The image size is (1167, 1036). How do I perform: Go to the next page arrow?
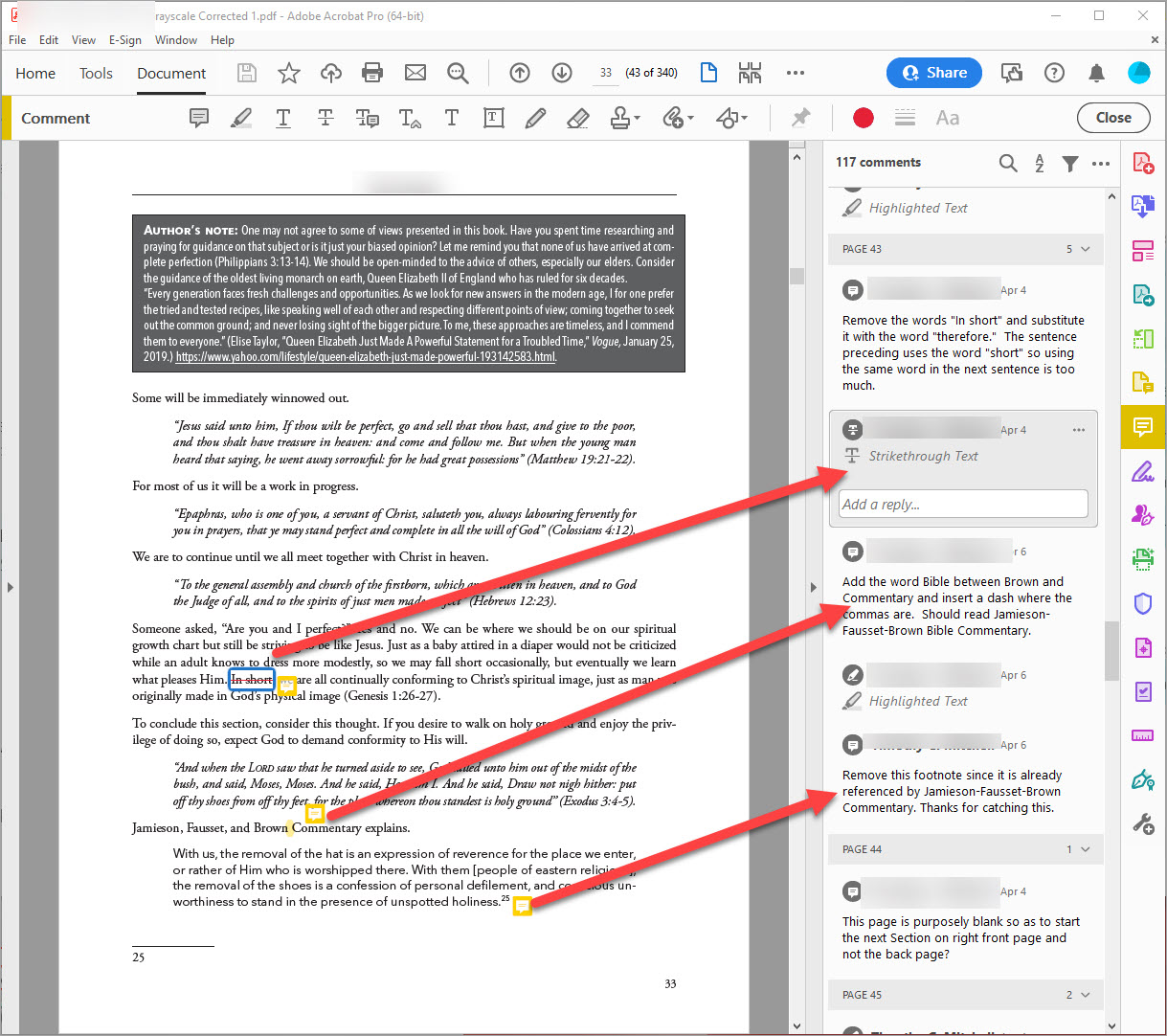click(x=562, y=73)
